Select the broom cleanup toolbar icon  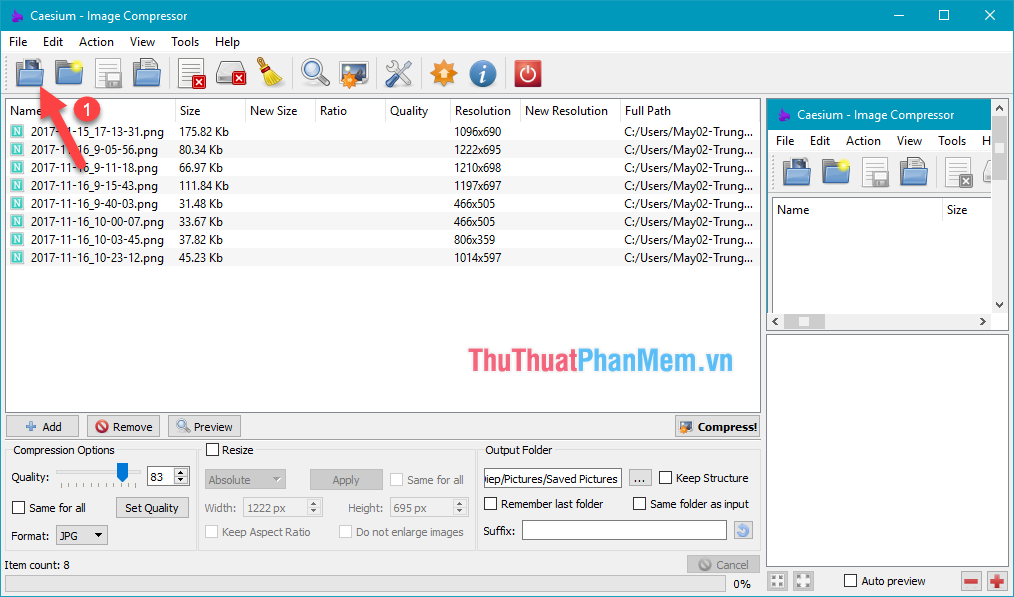click(270, 73)
